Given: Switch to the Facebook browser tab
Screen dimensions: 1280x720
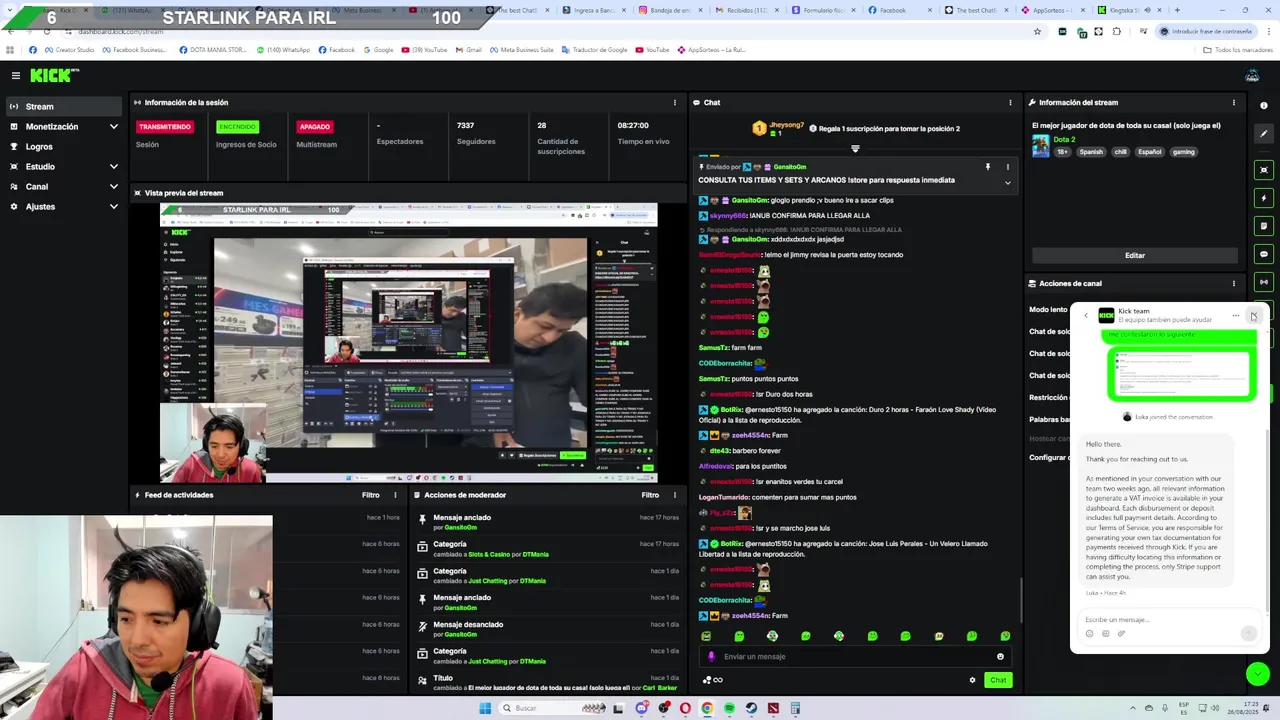Looking at the screenshot, I should point(900,10).
